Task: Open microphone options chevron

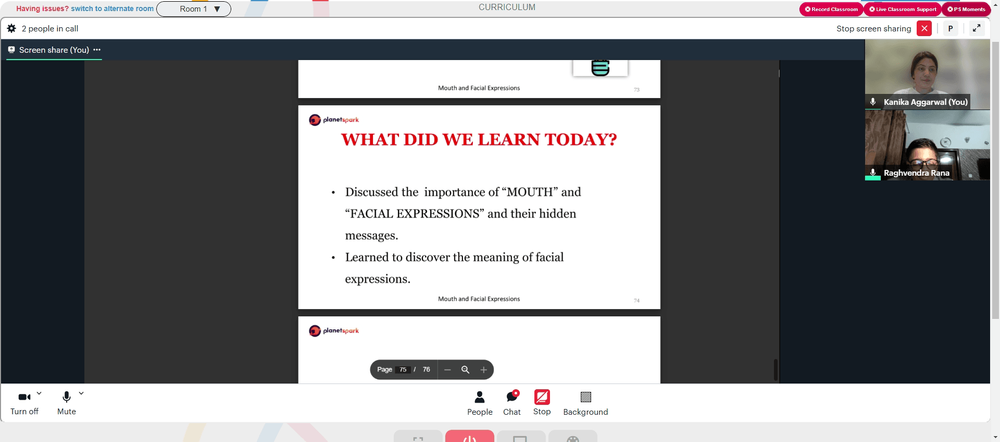Action: pos(81,394)
